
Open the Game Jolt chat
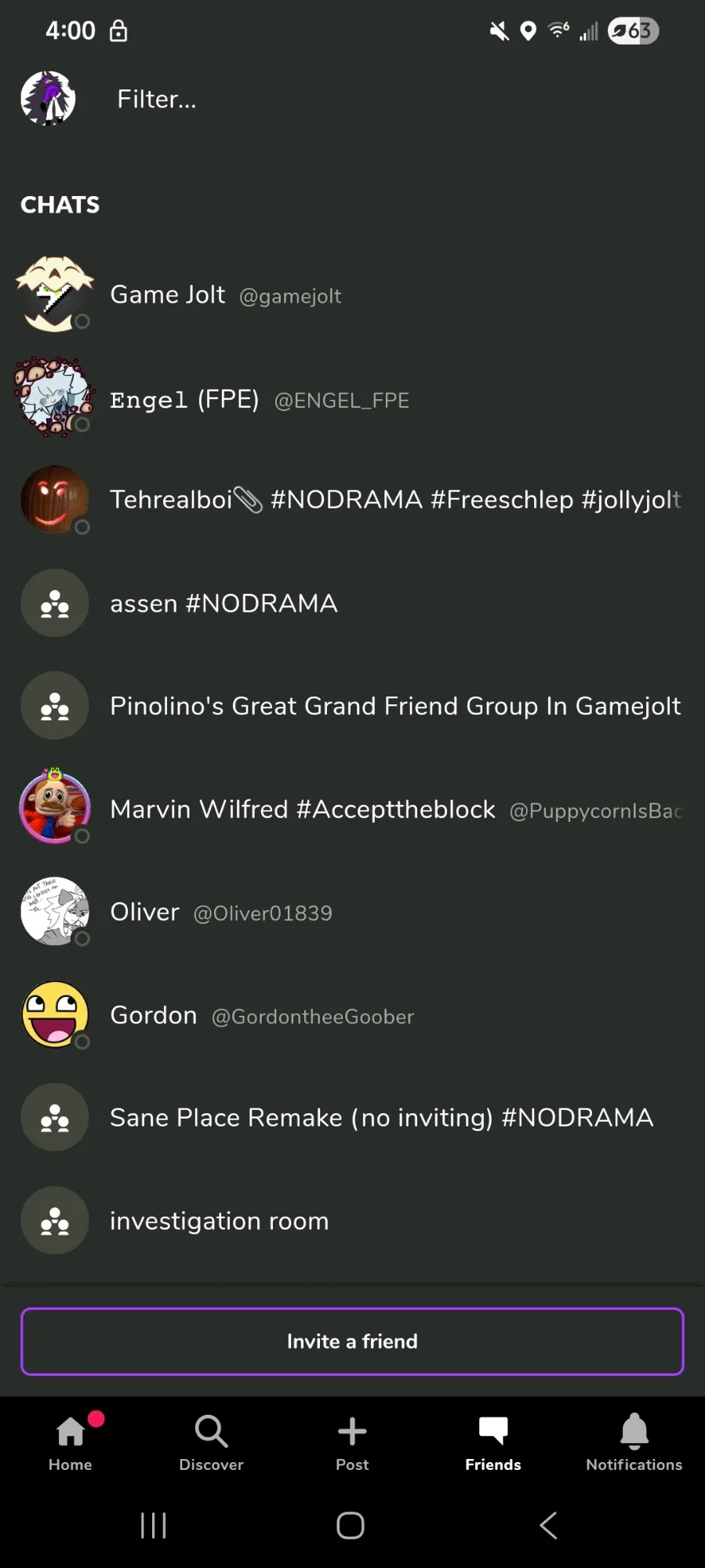pos(226,295)
